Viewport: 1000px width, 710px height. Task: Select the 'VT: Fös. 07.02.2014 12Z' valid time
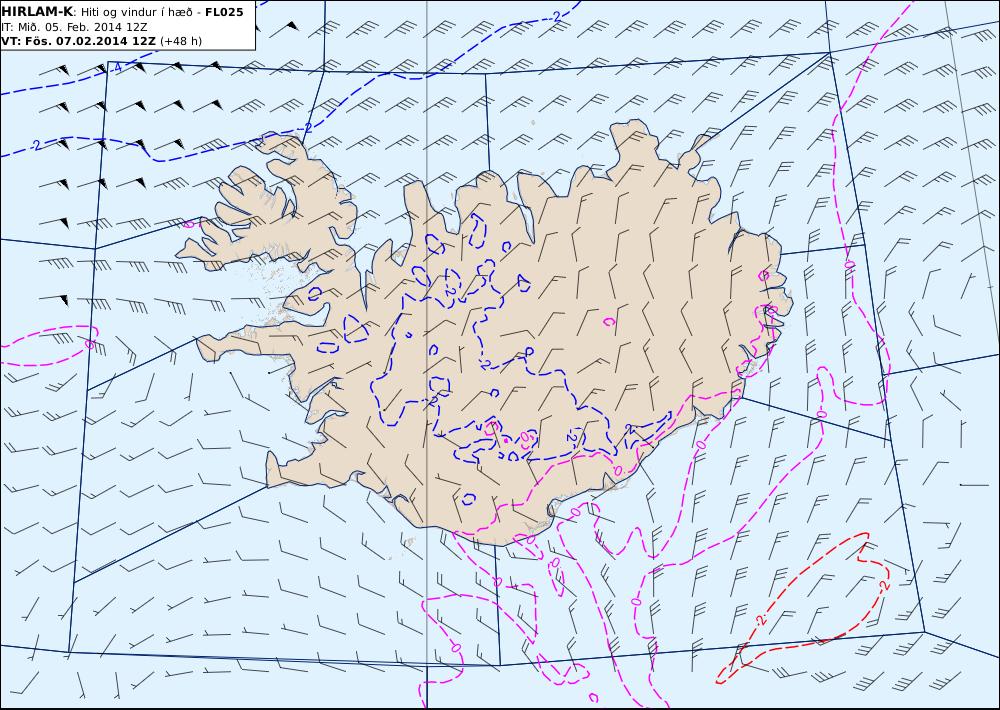78,41
